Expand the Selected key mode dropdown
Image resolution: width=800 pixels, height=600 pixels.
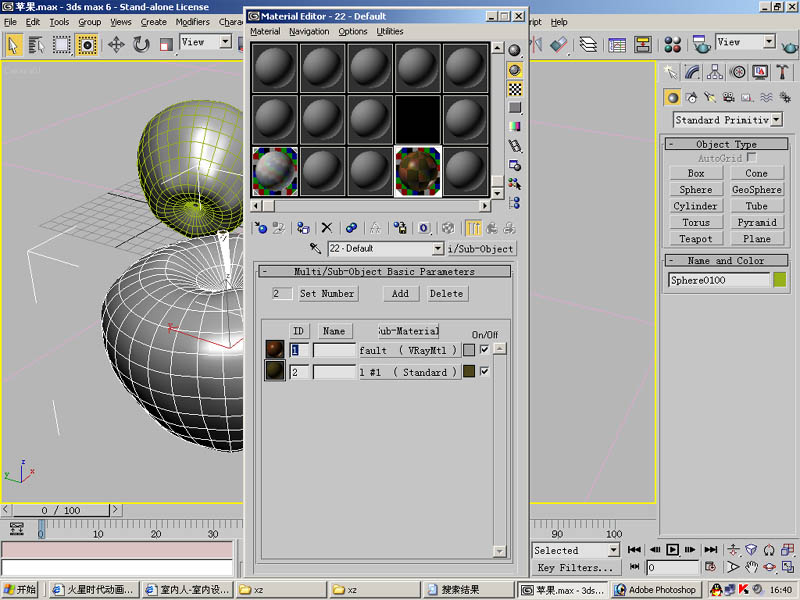612,550
